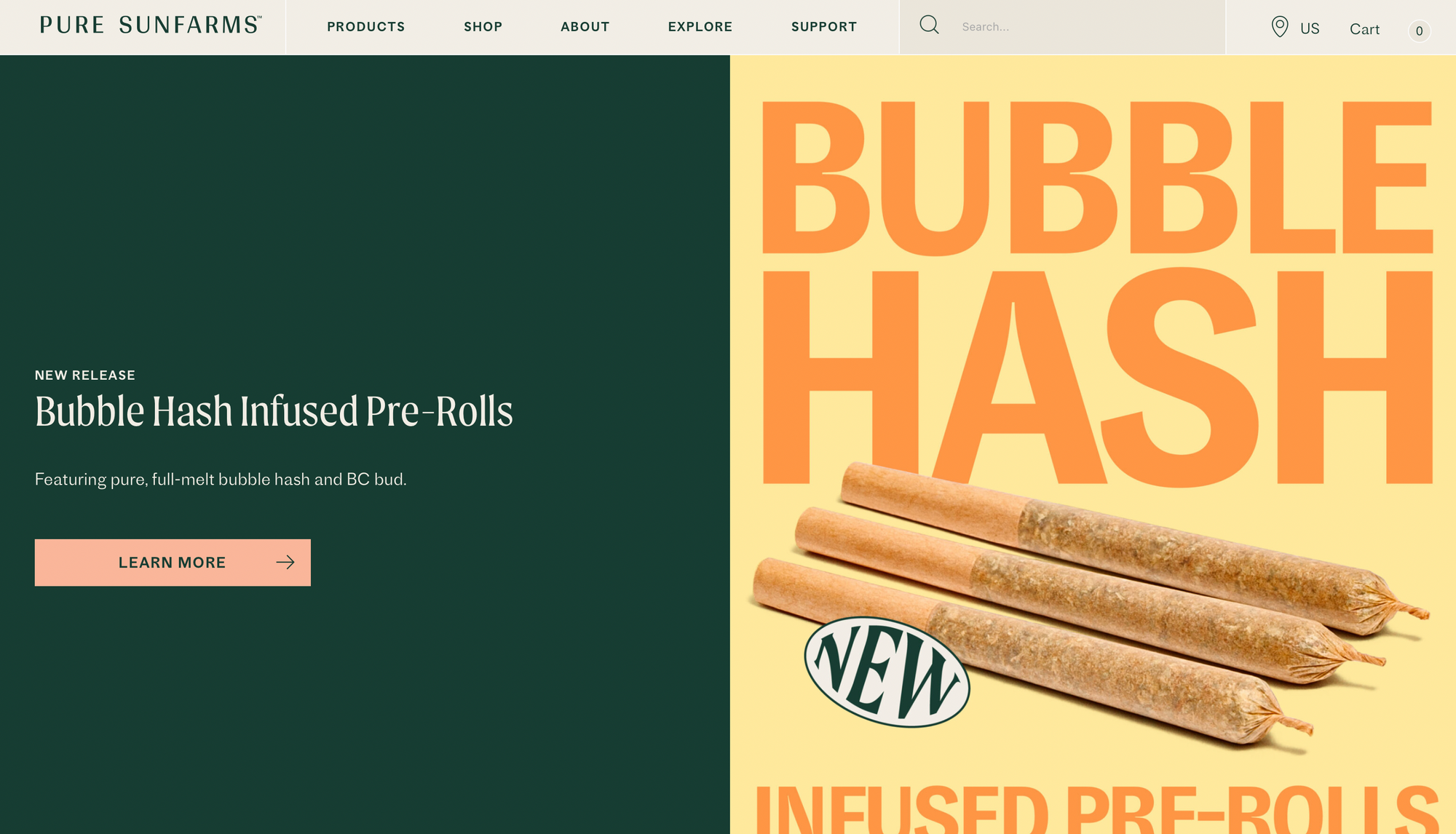Open the About menu
This screenshot has width=1456, height=834.
click(x=585, y=27)
